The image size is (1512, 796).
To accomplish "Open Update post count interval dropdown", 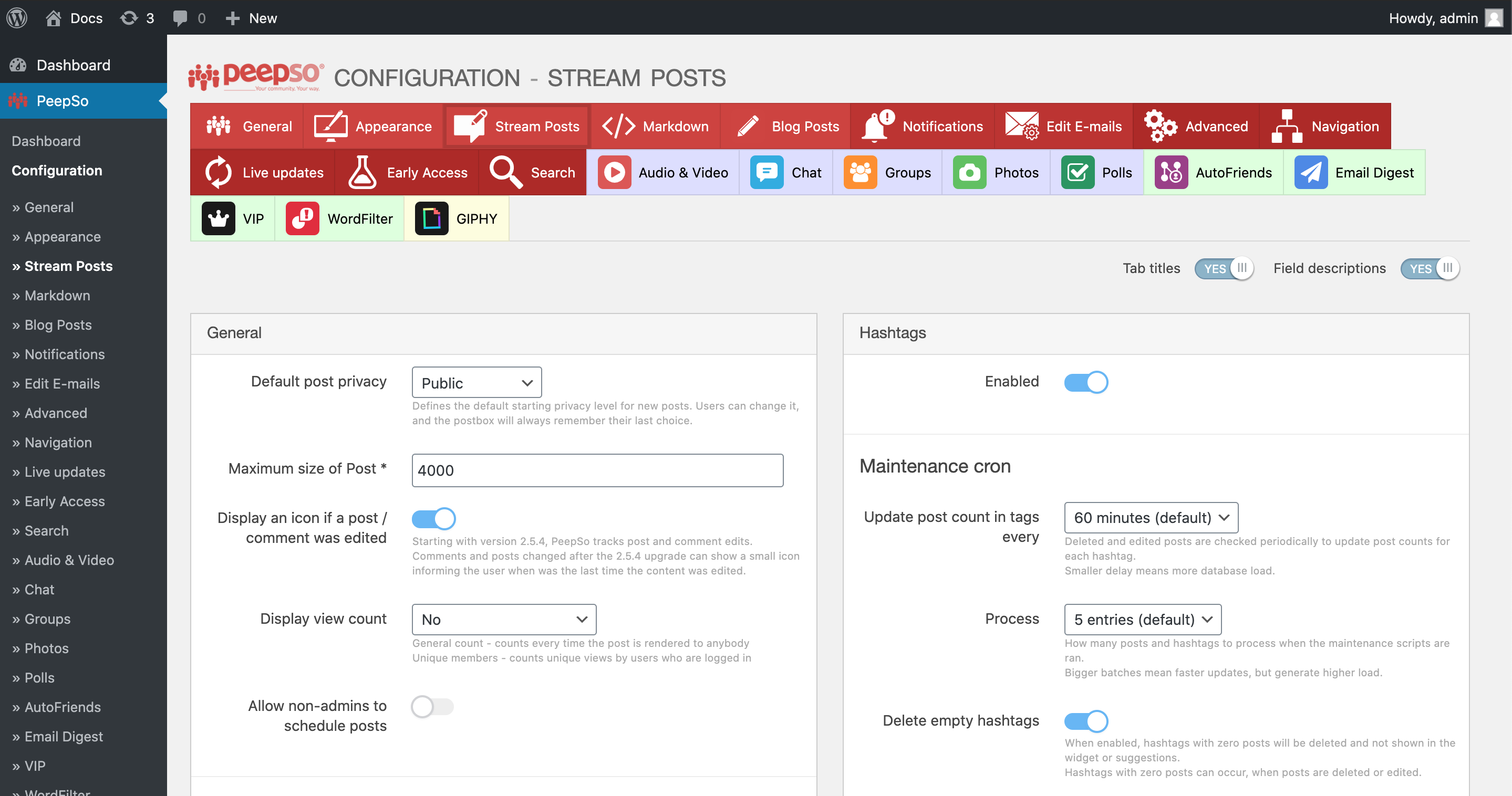I will (1151, 517).
